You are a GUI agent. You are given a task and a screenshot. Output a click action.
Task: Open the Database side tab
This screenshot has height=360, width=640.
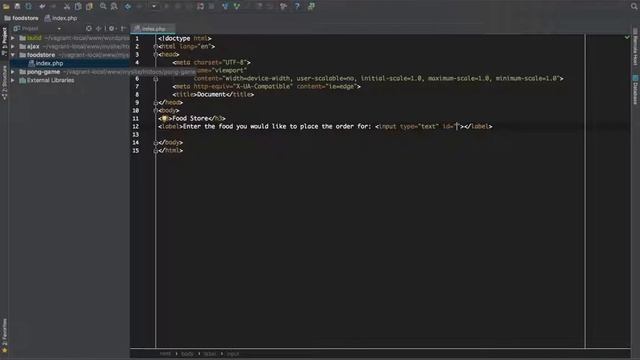[x=635, y=90]
